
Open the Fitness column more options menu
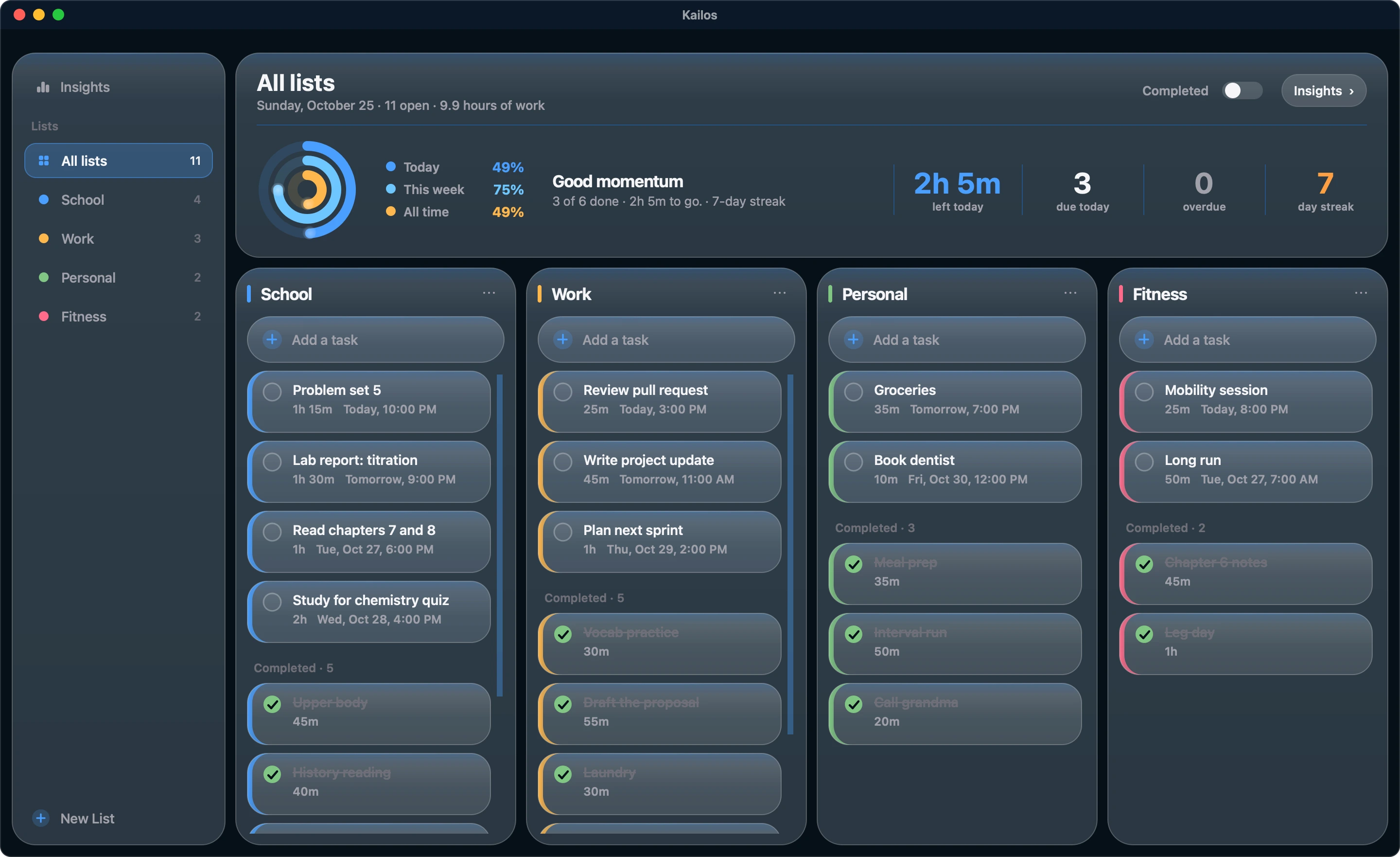[x=1361, y=293]
